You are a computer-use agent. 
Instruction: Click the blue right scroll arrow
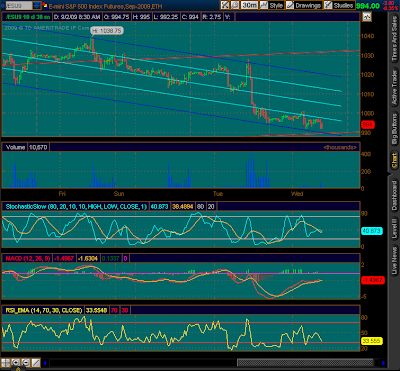pos(384,363)
